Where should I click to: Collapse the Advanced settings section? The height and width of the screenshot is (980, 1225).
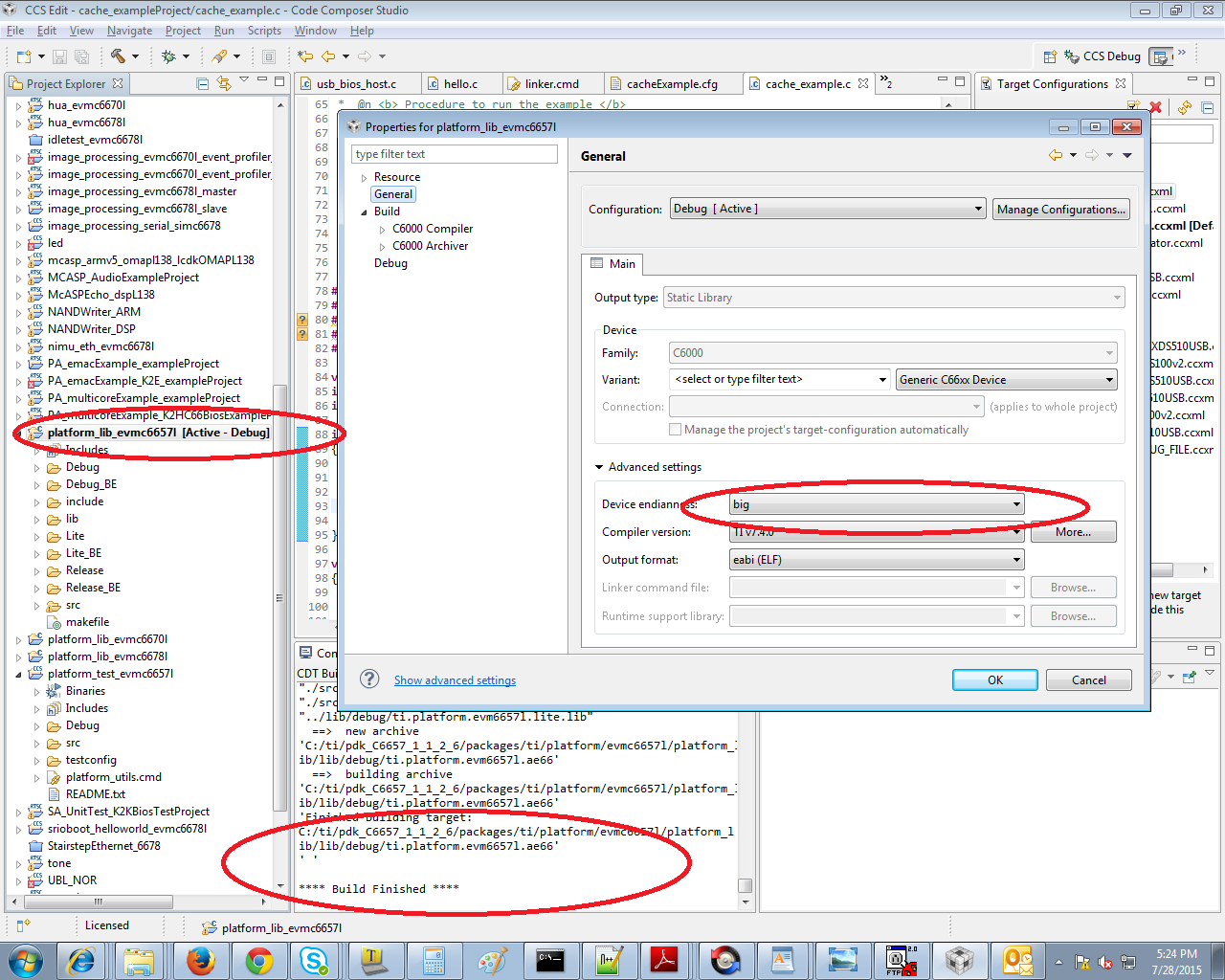point(599,467)
